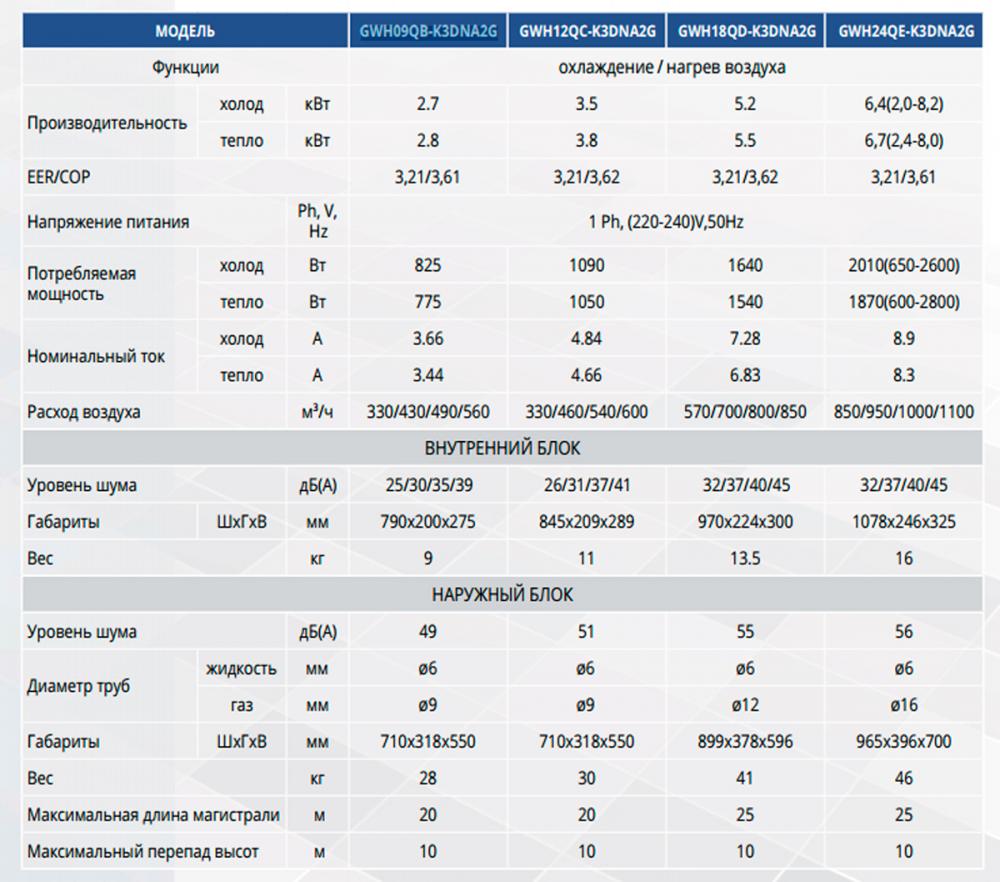This screenshot has height=882, width=1000.
Task: Select the ø16 gas pipe diameter cell
Action: click(904, 705)
